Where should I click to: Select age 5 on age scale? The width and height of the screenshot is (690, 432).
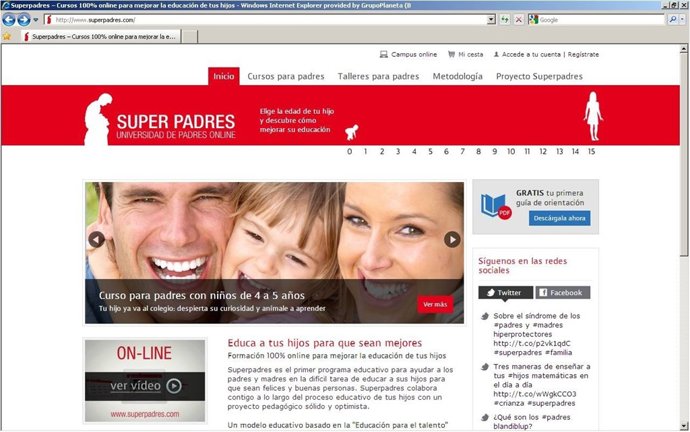(430, 152)
